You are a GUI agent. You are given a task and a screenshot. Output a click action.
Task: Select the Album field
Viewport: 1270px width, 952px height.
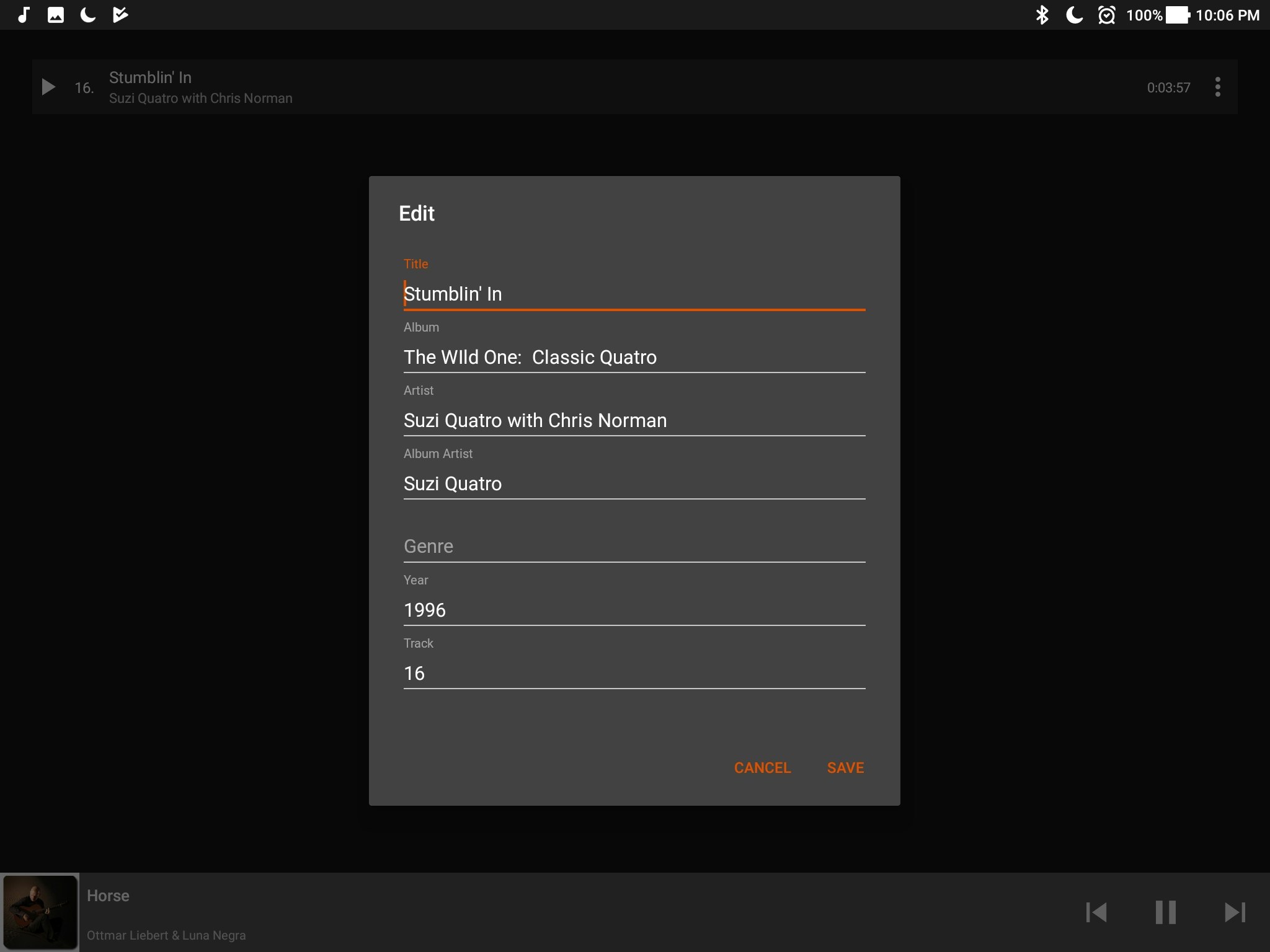(x=633, y=357)
